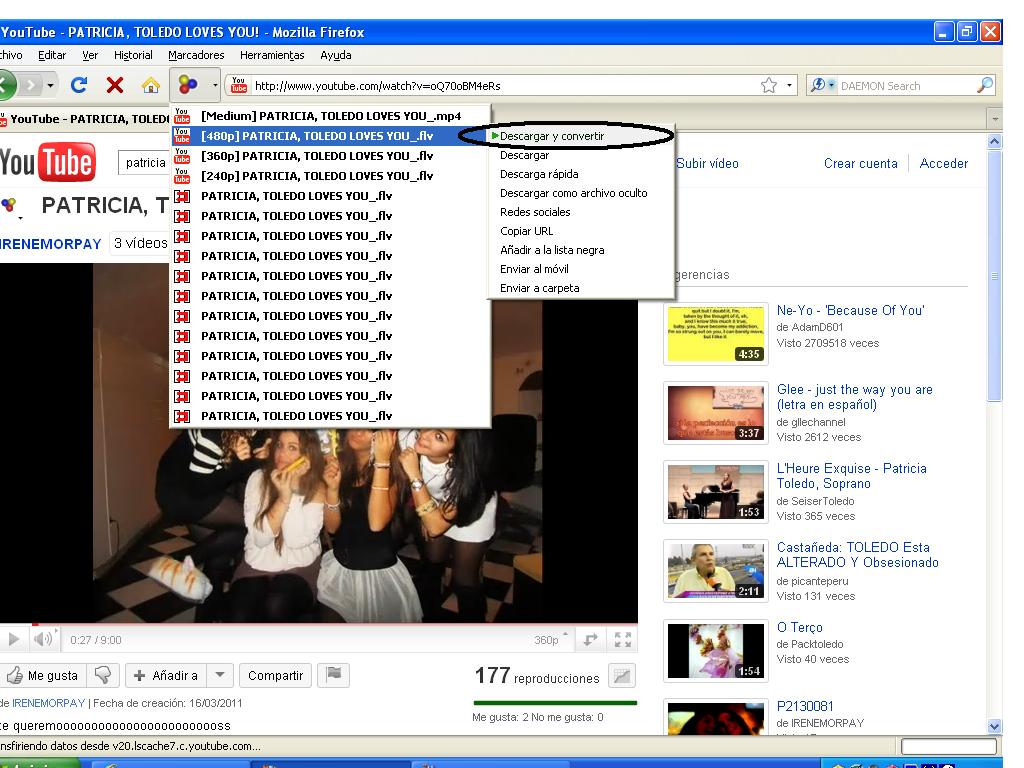
Task: Click the Compartir button
Action: [x=276, y=675]
